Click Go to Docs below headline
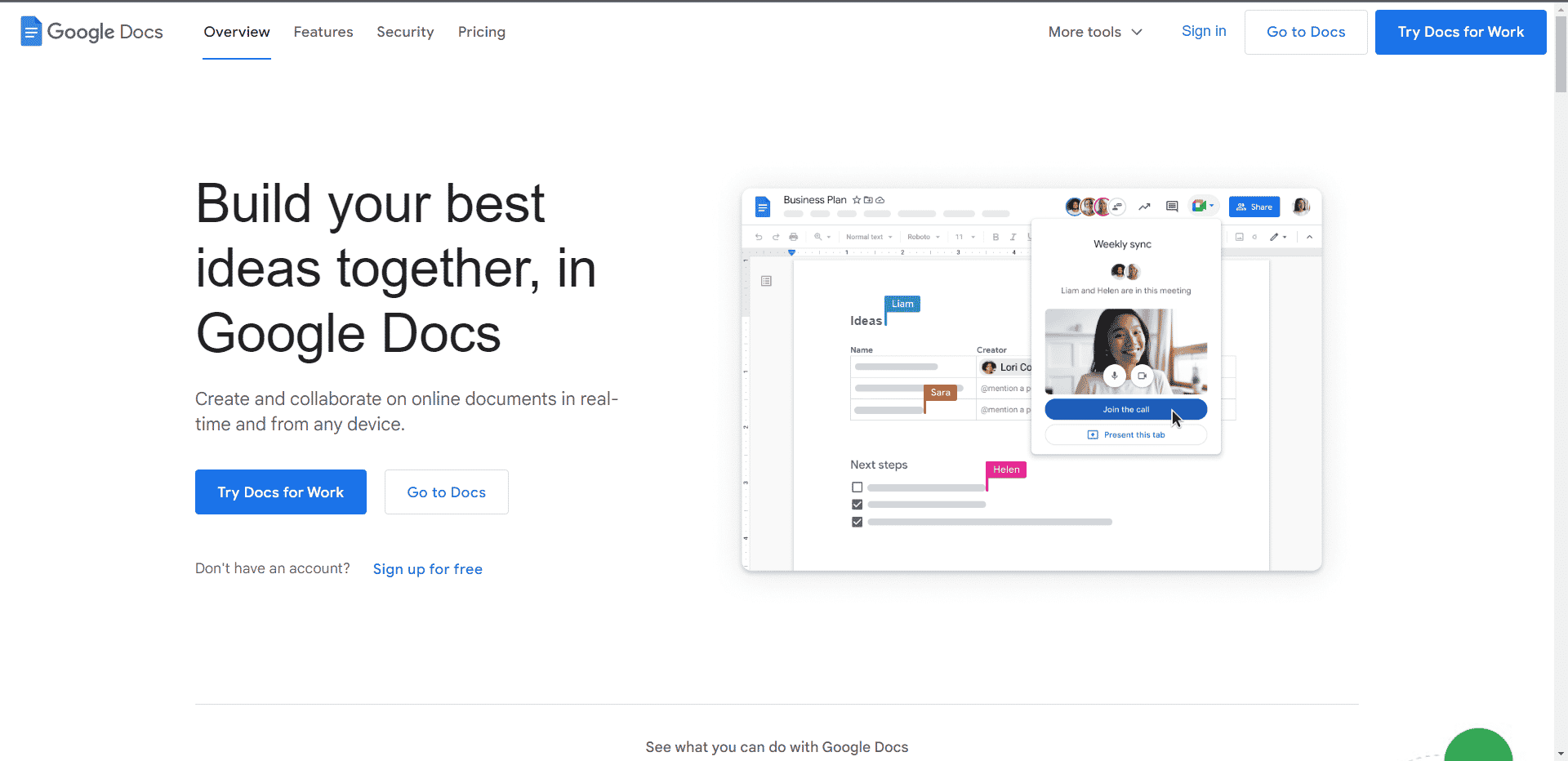Image resolution: width=1568 pixels, height=761 pixels. [x=447, y=492]
